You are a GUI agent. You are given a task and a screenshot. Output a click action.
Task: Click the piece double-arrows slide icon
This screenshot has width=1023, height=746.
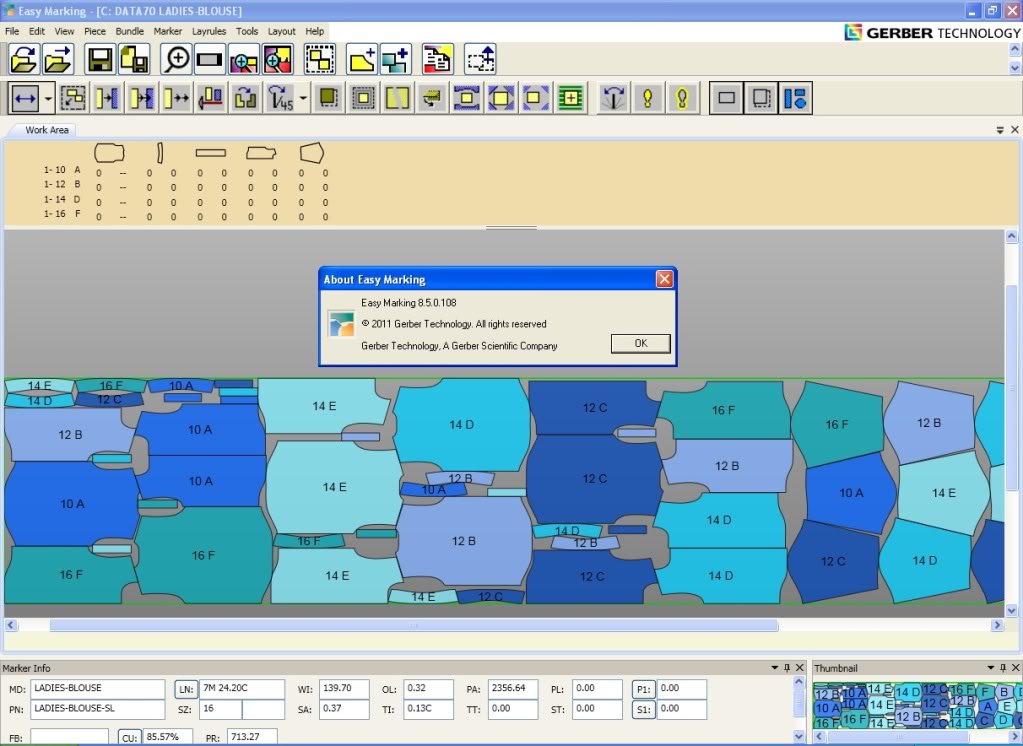[x=176, y=99]
